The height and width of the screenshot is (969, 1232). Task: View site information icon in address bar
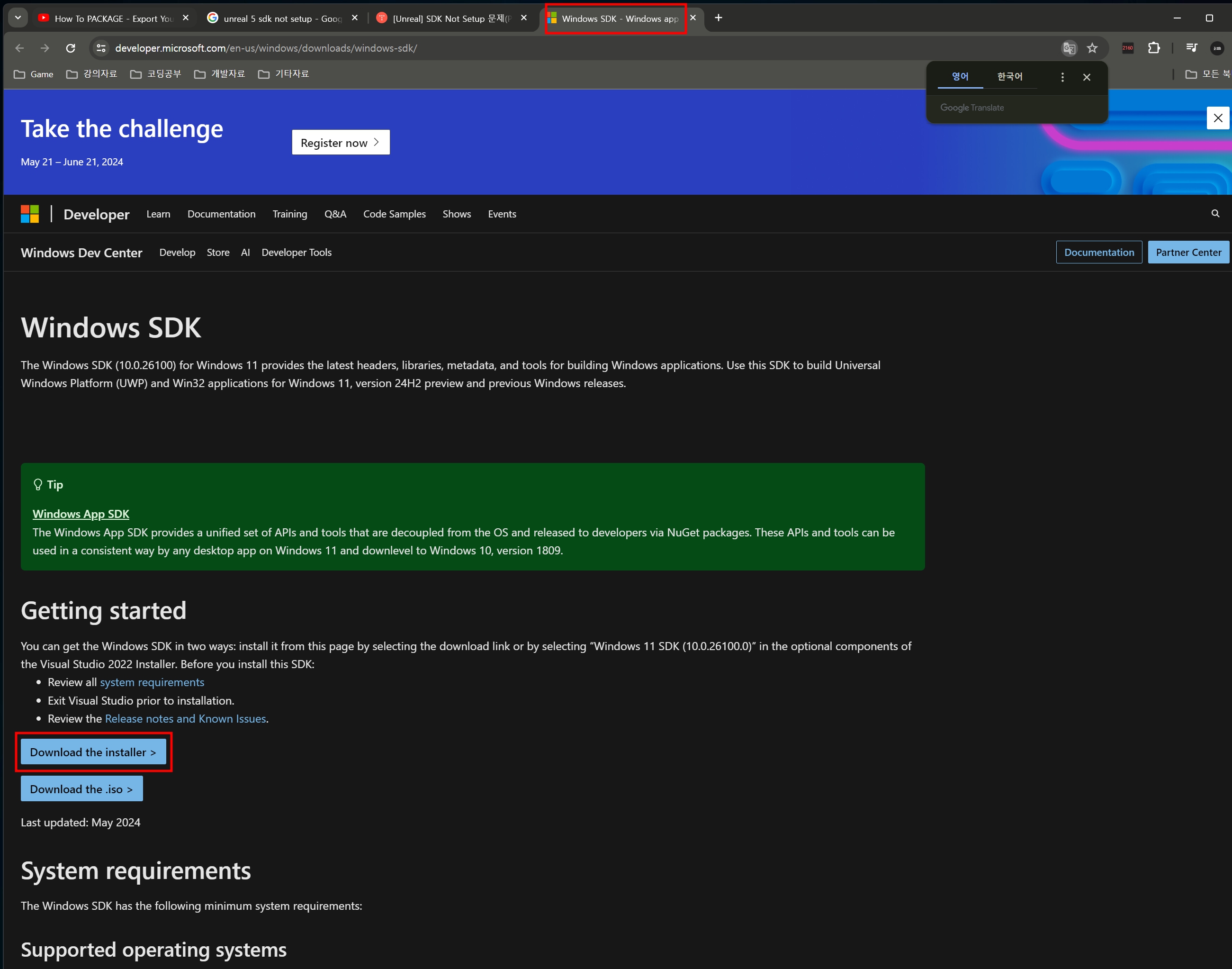click(x=101, y=48)
